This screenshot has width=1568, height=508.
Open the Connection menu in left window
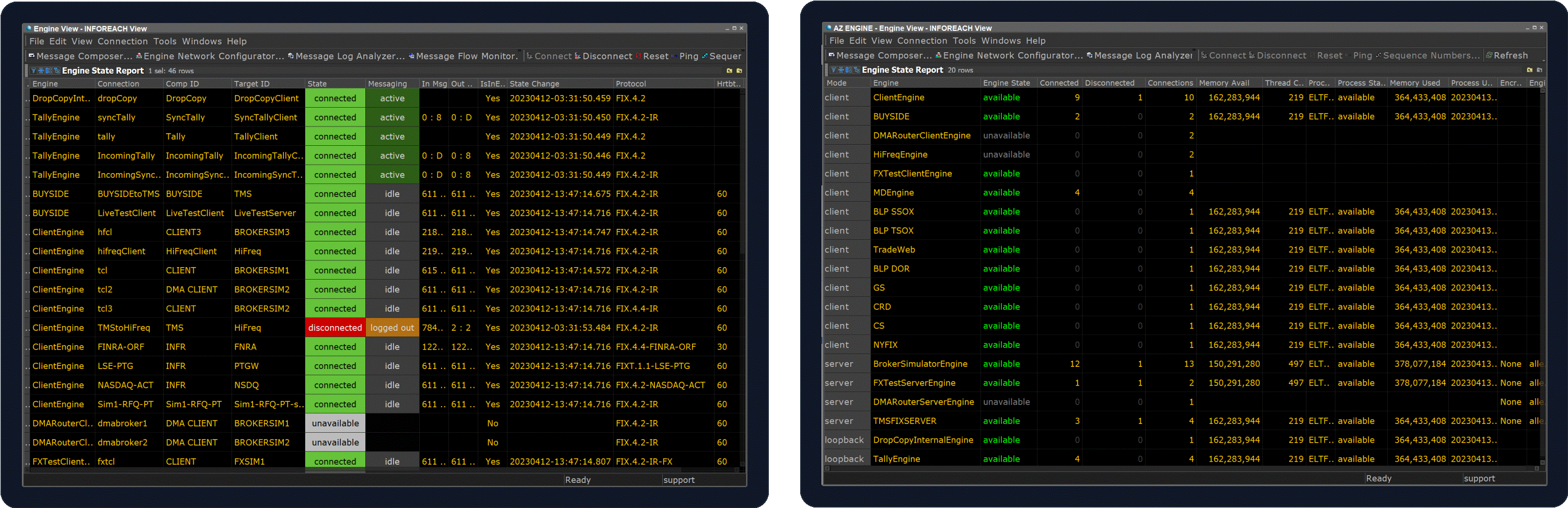(122, 41)
